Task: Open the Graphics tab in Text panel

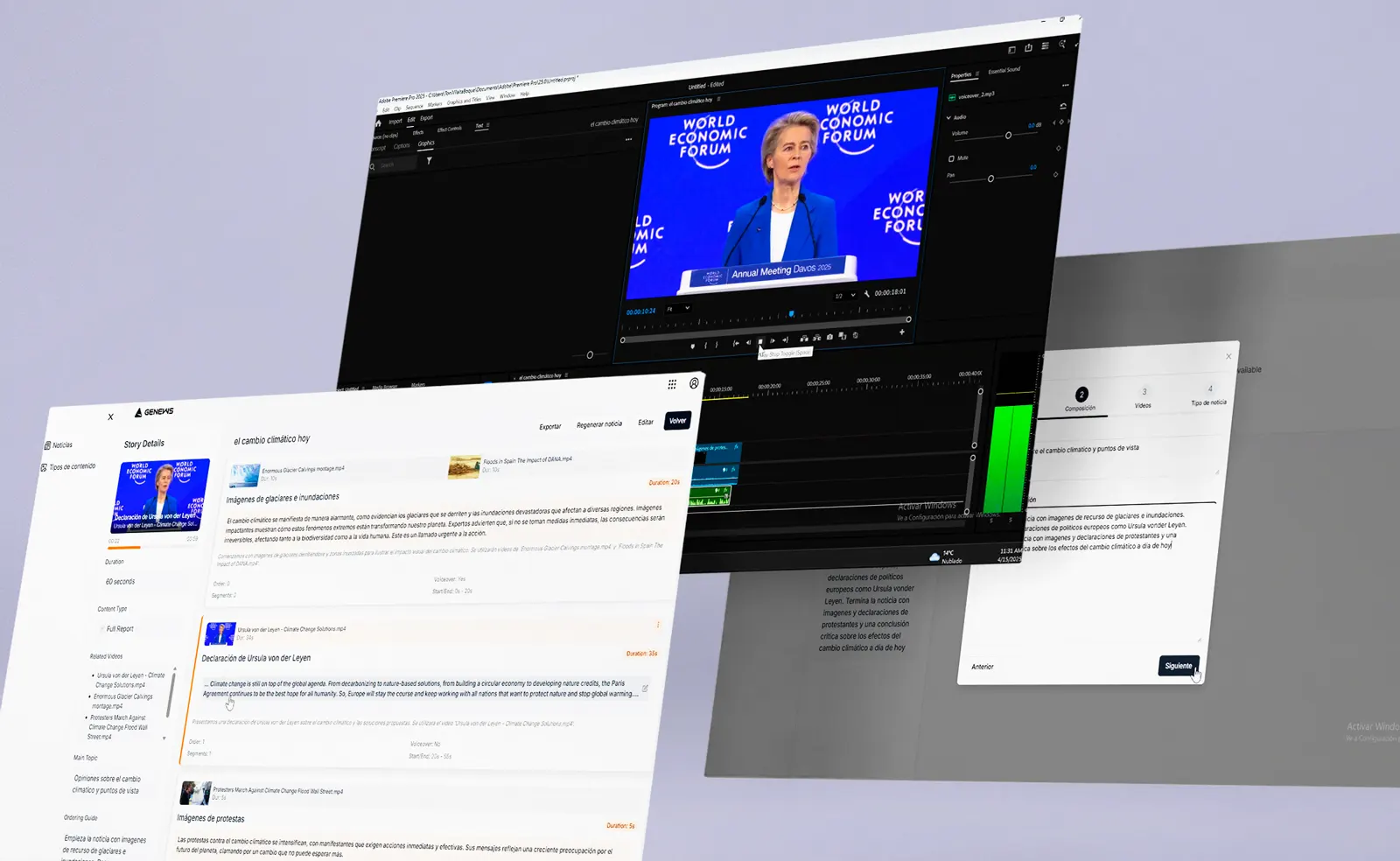Action: (x=426, y=143)
